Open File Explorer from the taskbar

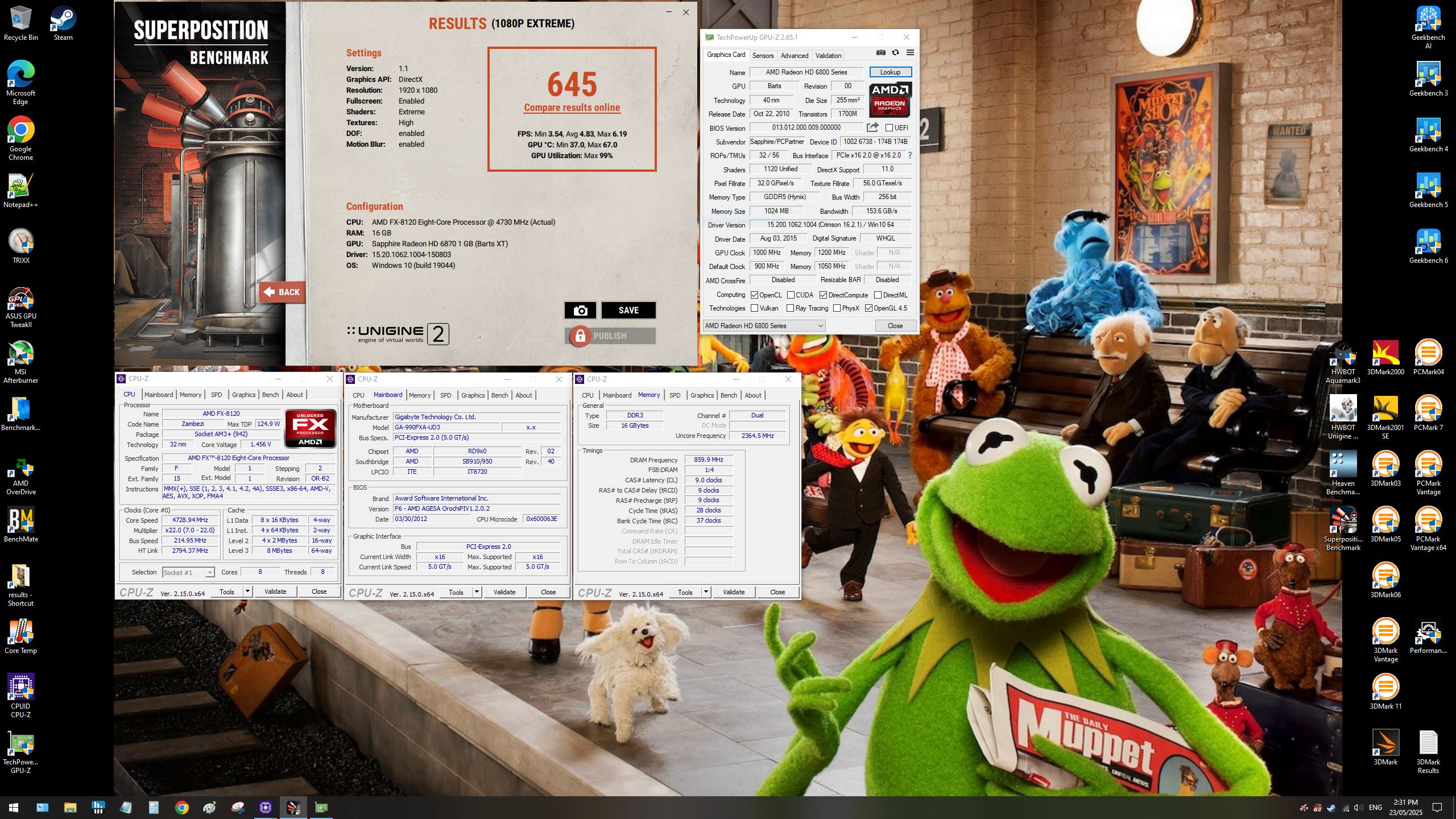[70, 807]
